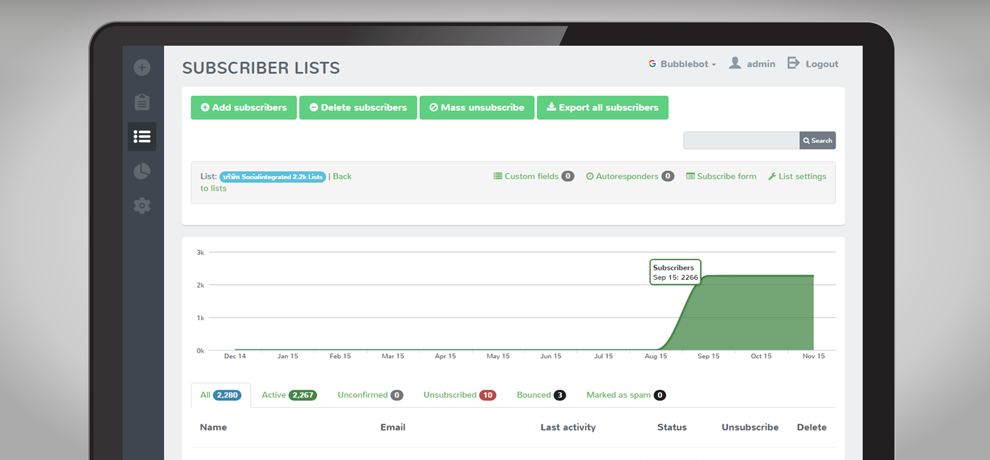The width and height of the screenshot is (990, 460).
Task: Click Export all subscribers button
Action: tap(602, 107)
